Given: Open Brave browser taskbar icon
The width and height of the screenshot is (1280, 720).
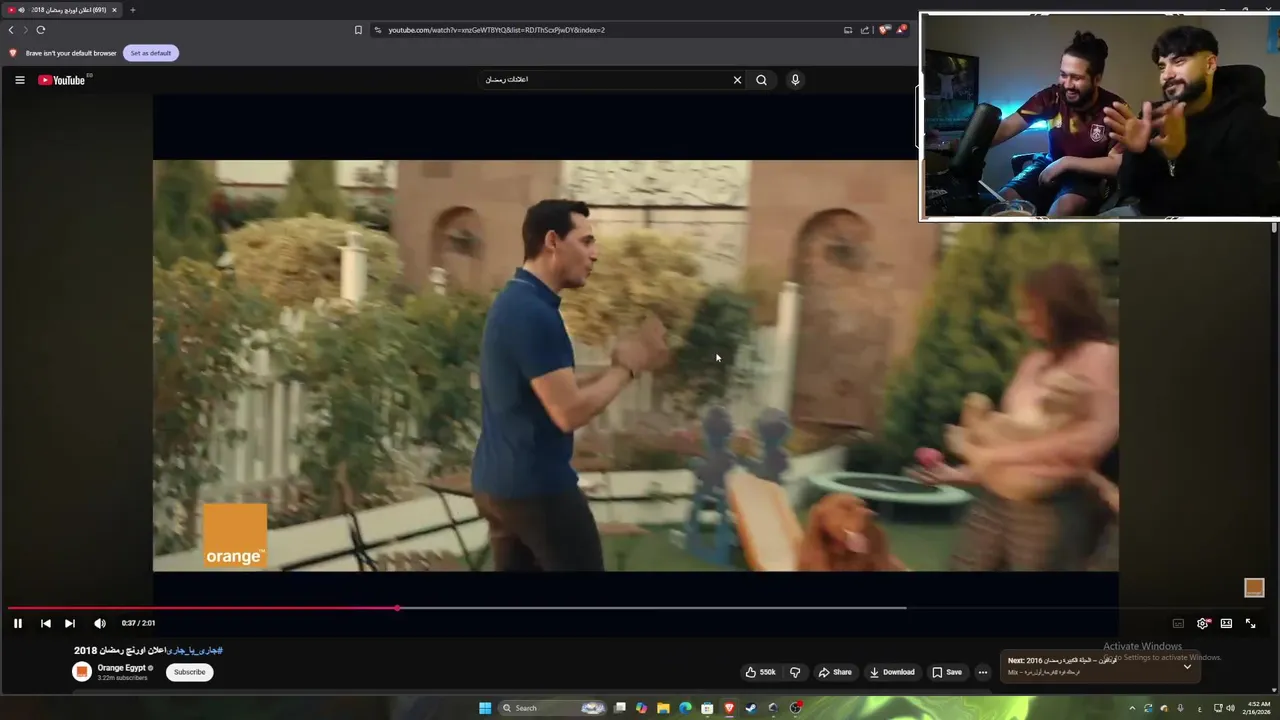Looking at the screenshot, I should pos(729,708).
